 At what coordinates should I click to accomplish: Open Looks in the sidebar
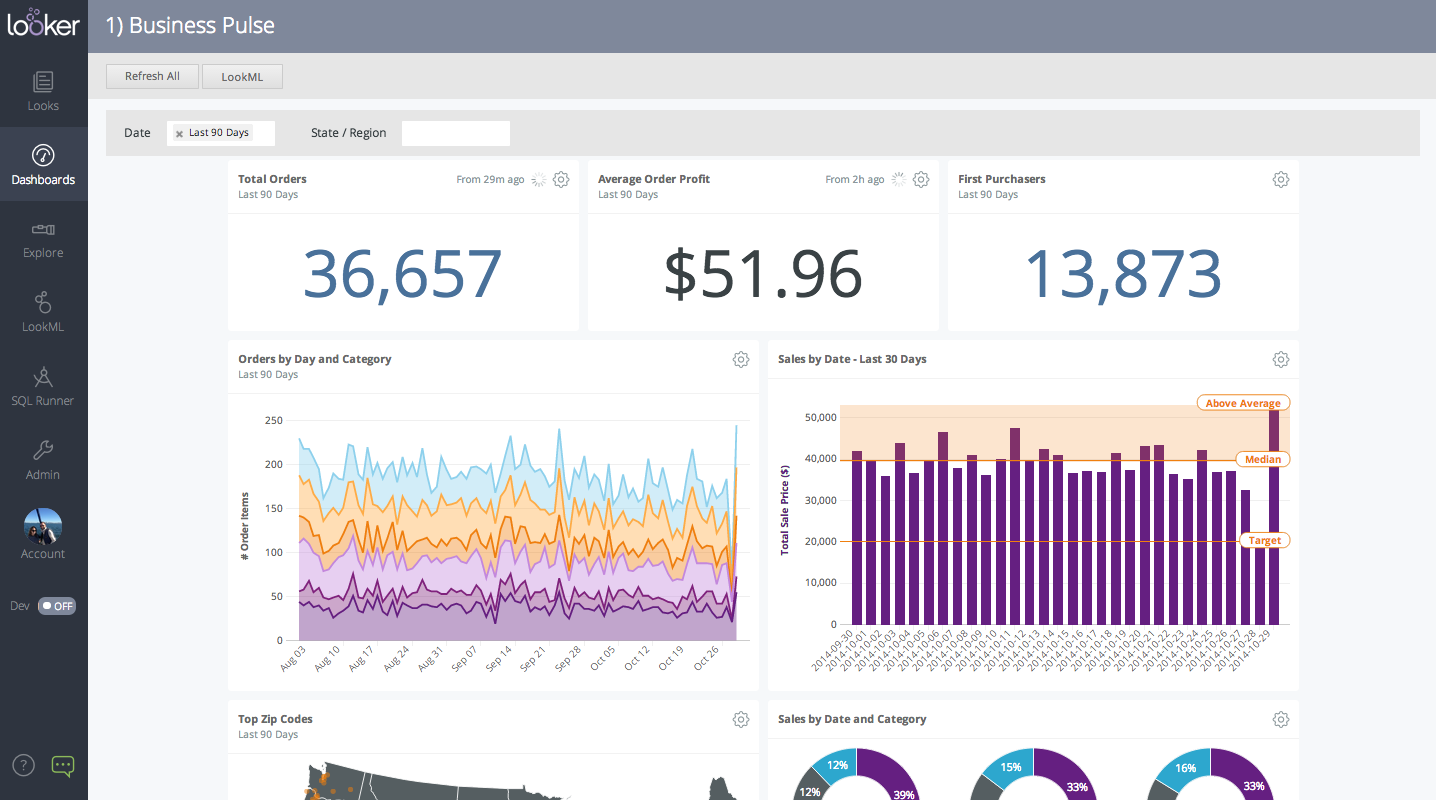(43, 91)
